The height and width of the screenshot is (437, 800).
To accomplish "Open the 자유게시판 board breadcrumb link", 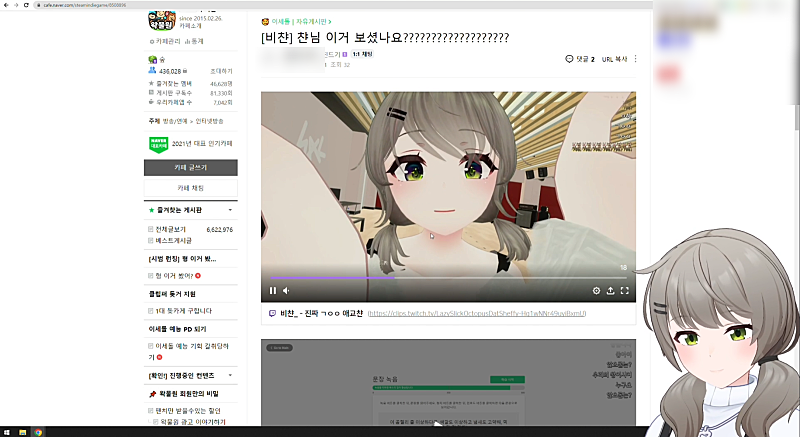I will click(x=311, y=22).
